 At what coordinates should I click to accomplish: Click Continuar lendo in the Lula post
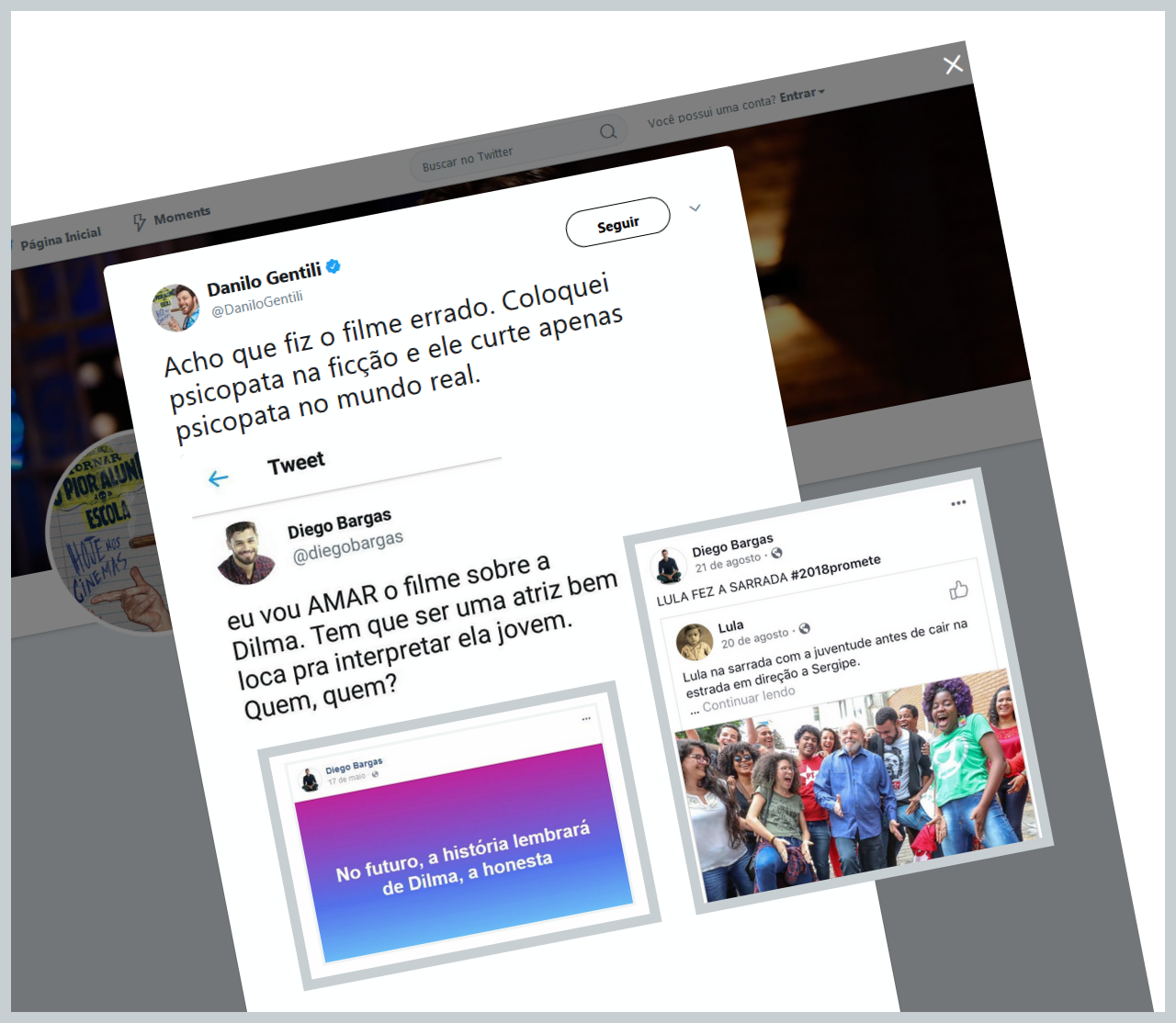point(748,700)
